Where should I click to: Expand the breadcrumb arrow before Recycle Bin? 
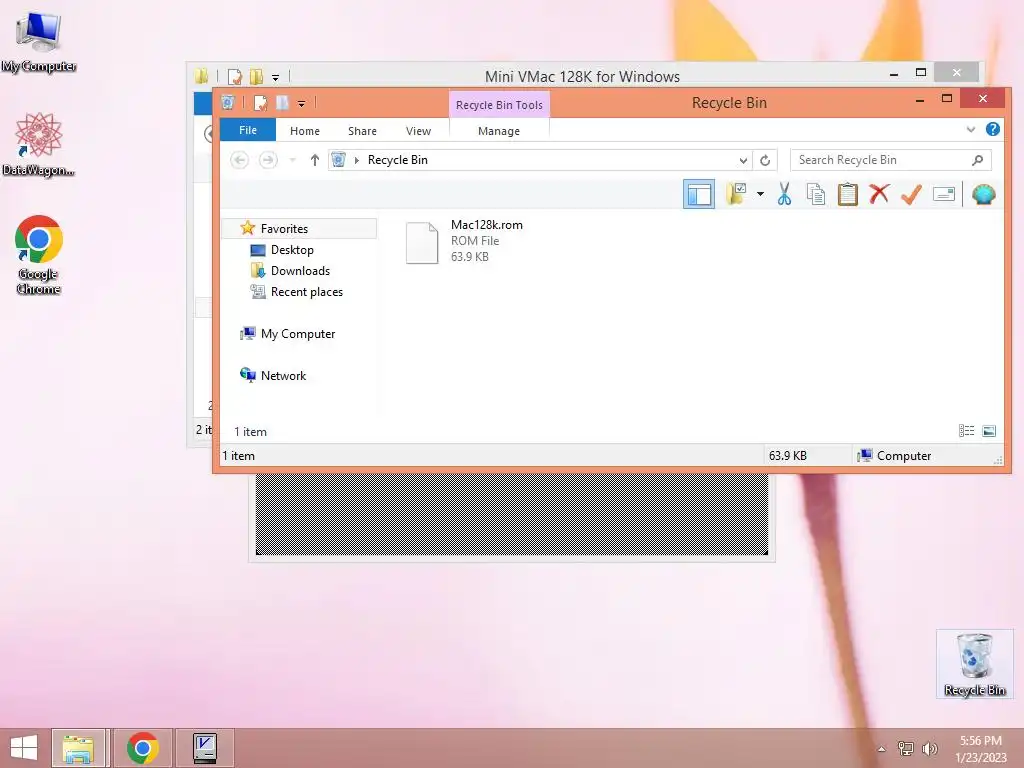357,160
